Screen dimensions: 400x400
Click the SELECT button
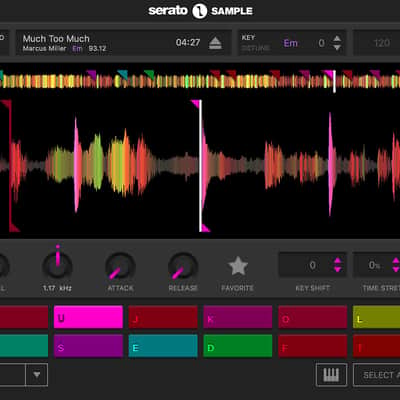tap(377, 375)
